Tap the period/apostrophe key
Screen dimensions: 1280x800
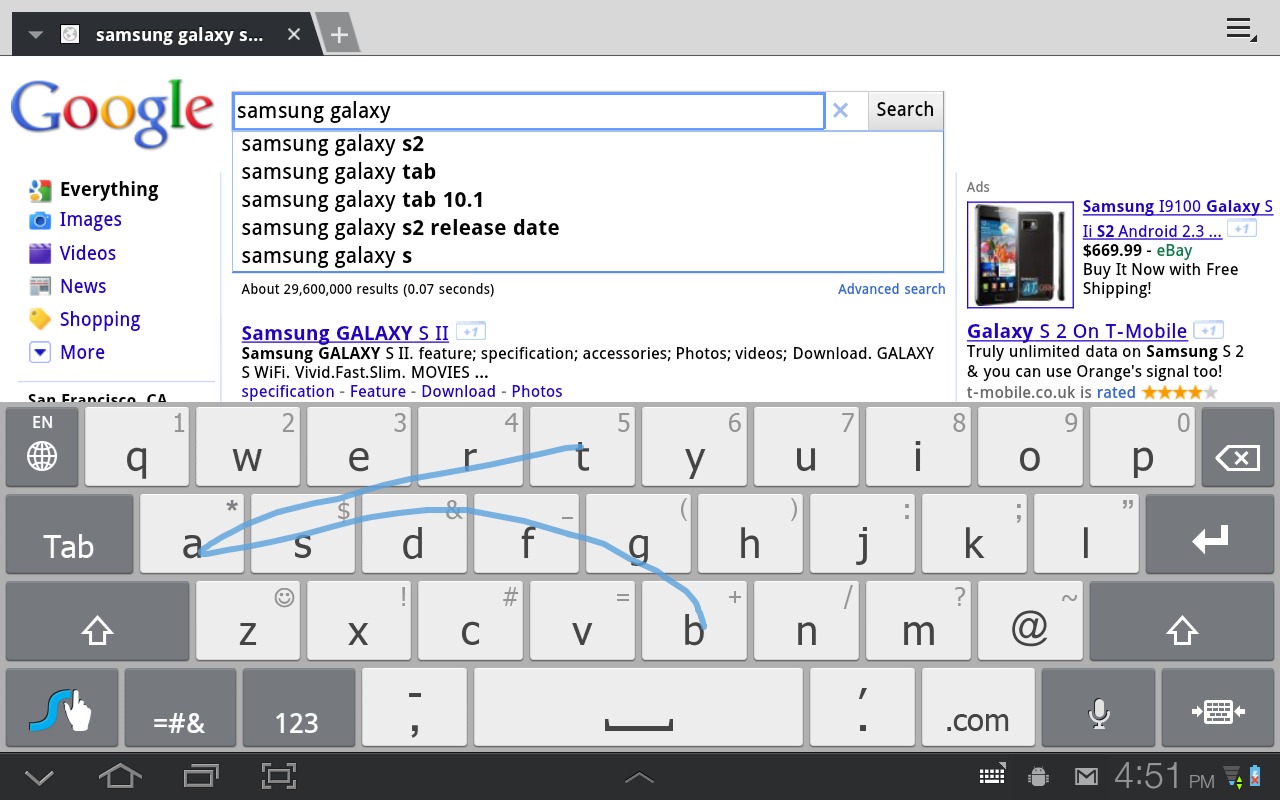pos(862,707)
